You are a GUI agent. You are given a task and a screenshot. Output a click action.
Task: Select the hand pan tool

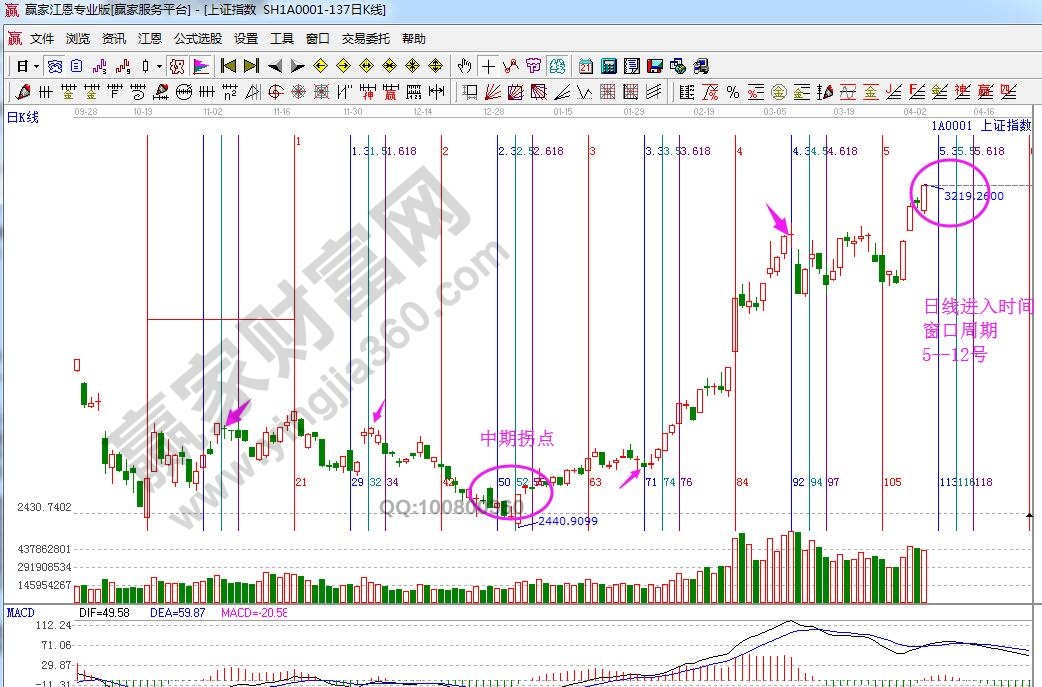(464, 66)
